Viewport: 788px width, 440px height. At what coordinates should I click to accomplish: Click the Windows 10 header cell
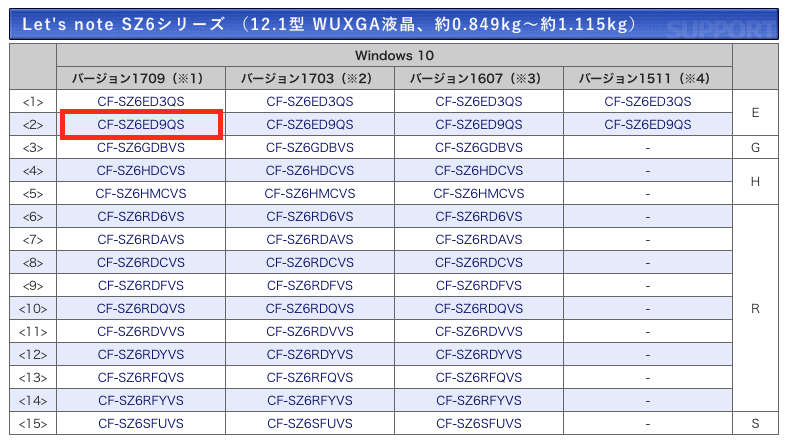tap(394, 55)
